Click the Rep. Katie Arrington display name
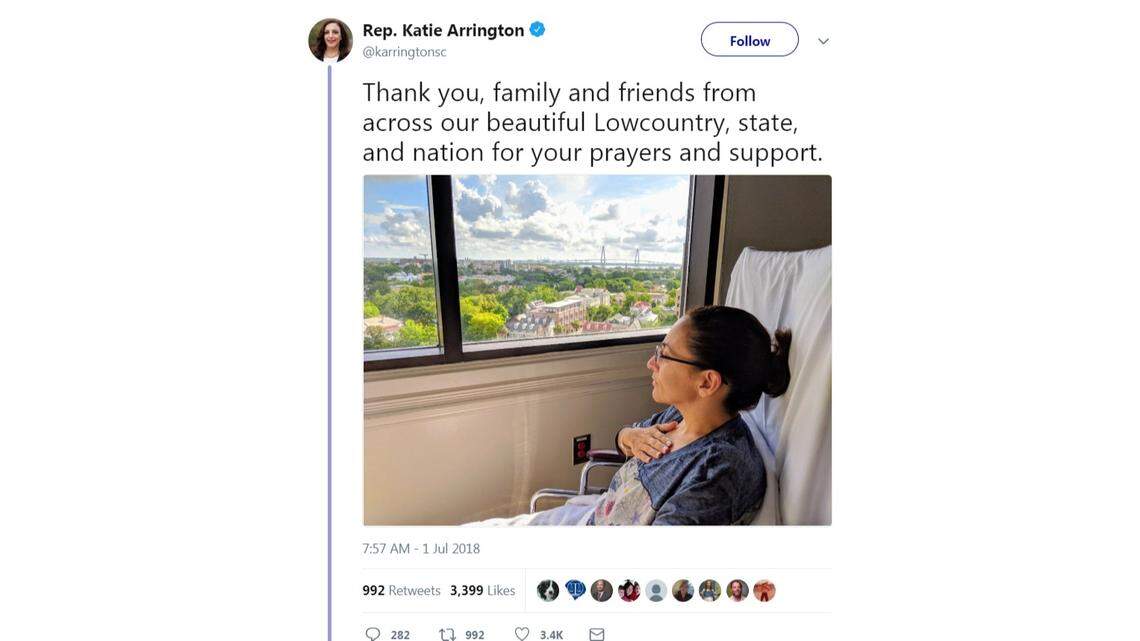The width and height of the screenshot is (1140, 641). pyautogui.click(x=443, y=30)
